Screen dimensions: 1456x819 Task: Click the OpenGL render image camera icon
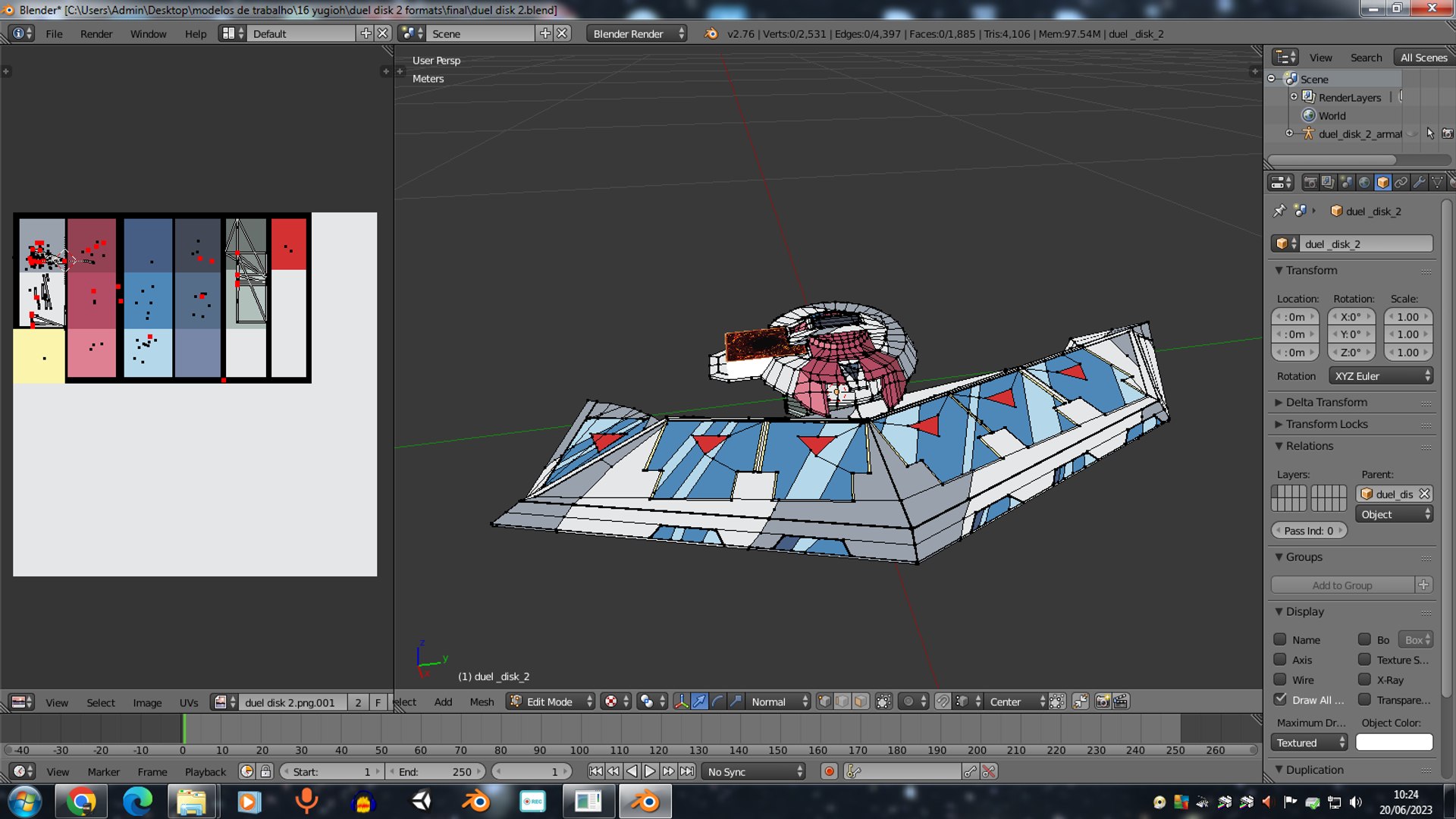coord(1103,701)
